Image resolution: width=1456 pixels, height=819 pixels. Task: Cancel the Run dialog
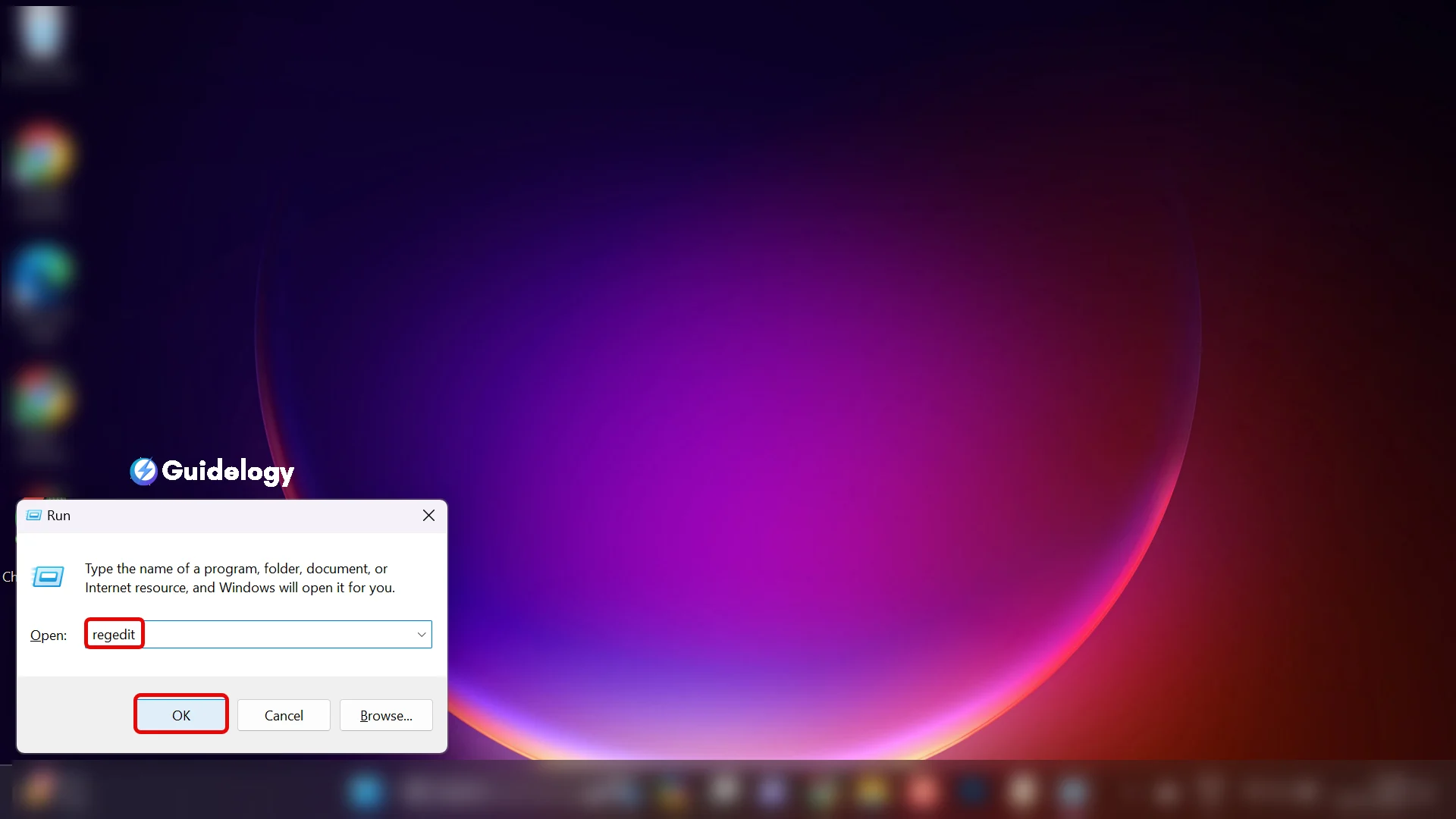[284, 715]
